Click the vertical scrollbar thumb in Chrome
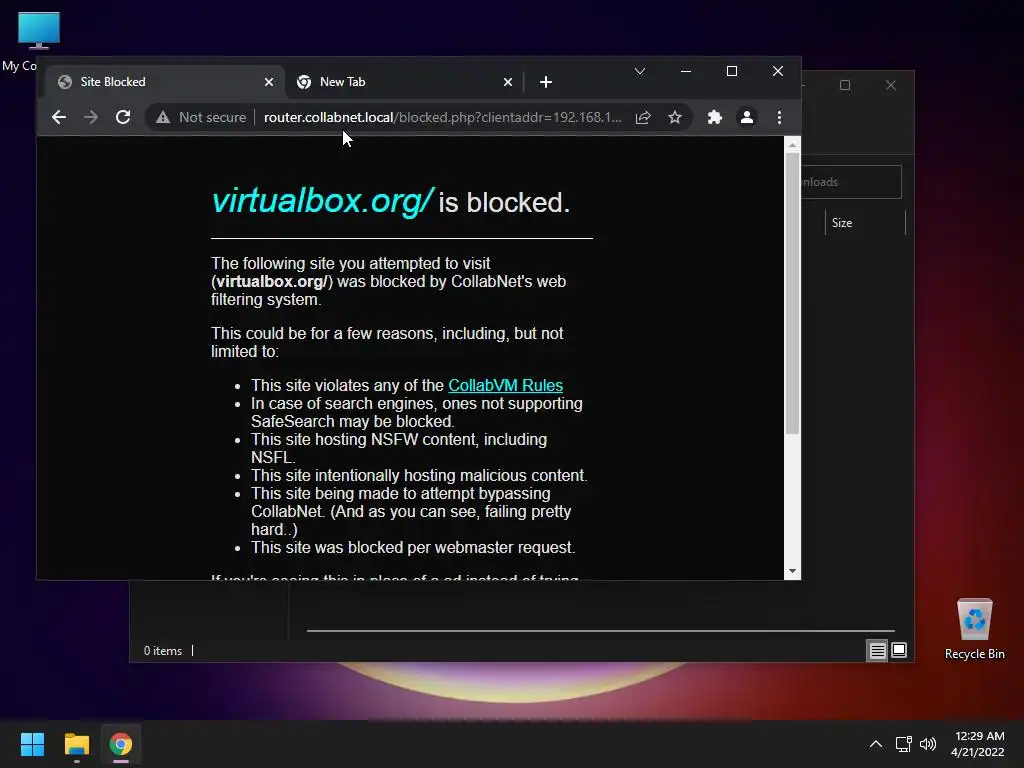1024x768 pixels. 792,293
